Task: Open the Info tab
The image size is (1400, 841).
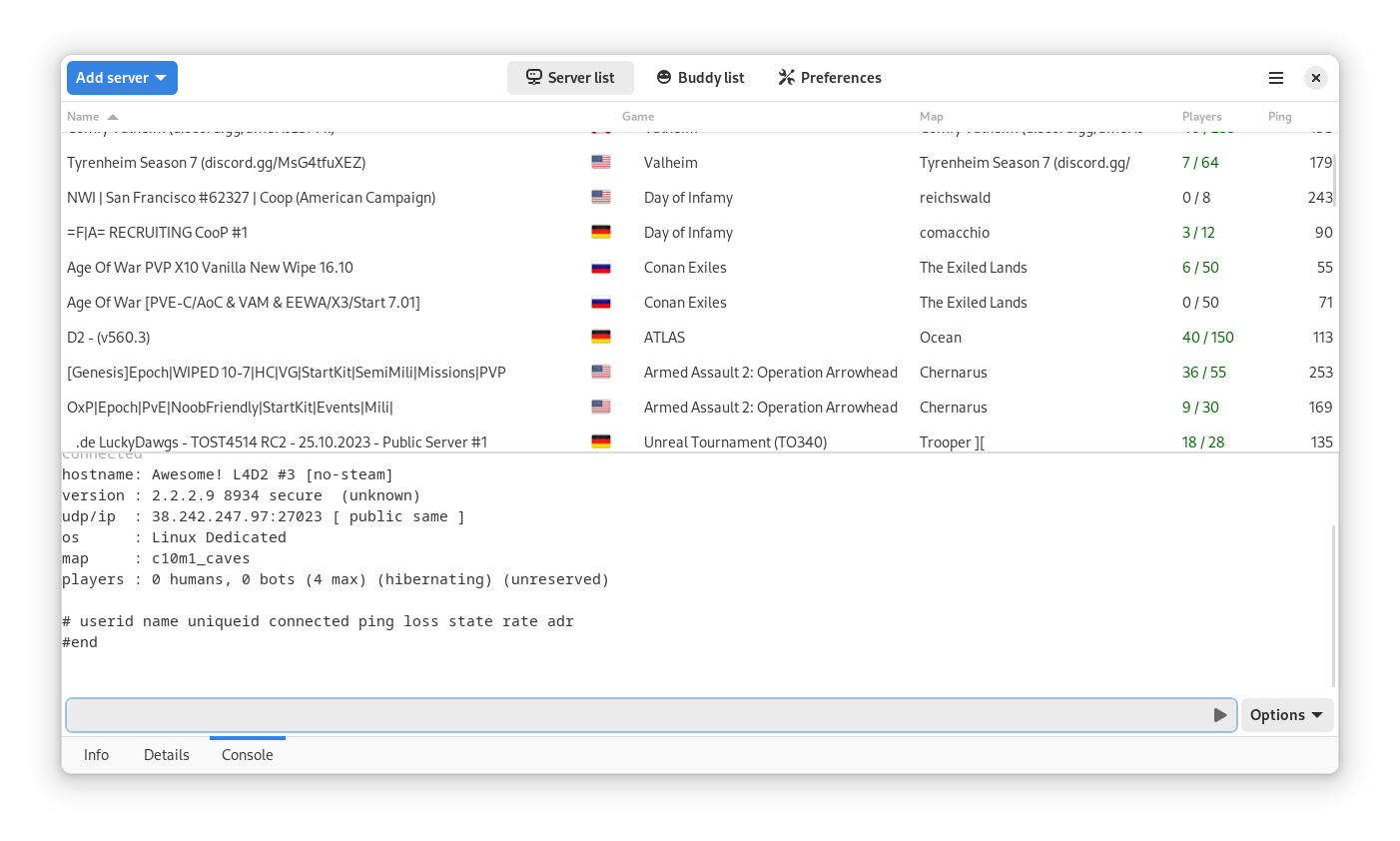Action: tap(97, 755)
